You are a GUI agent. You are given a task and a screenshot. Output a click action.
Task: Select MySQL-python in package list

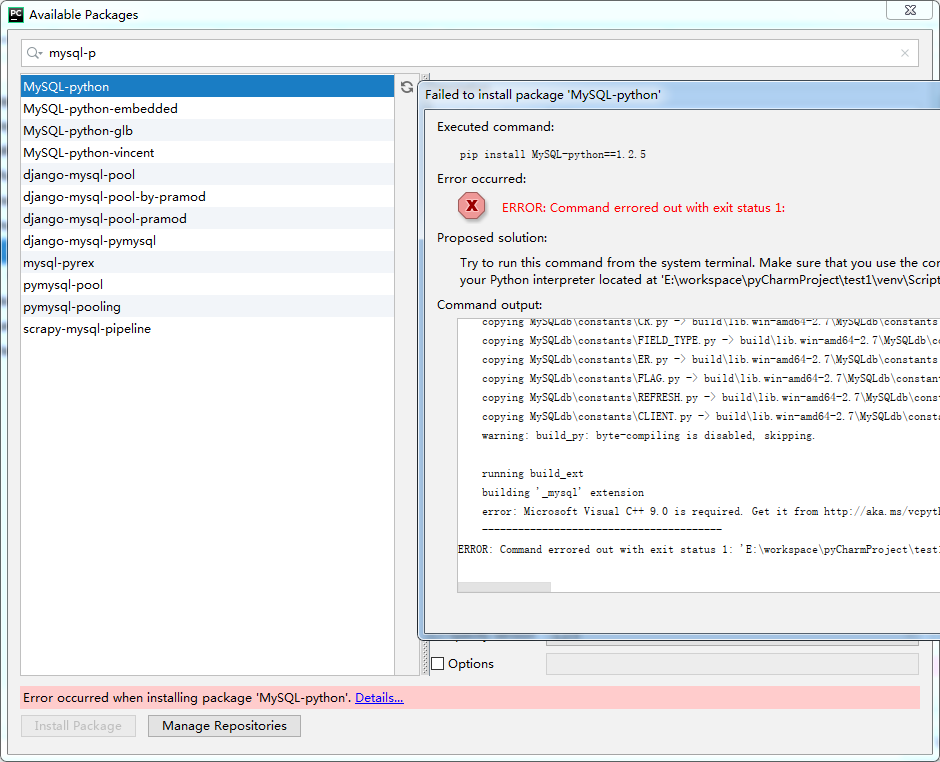click(x=207, y=86)
